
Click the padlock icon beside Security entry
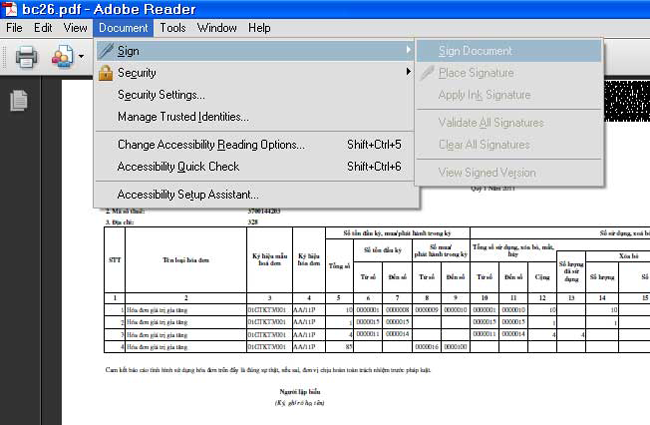coord(106,73)
